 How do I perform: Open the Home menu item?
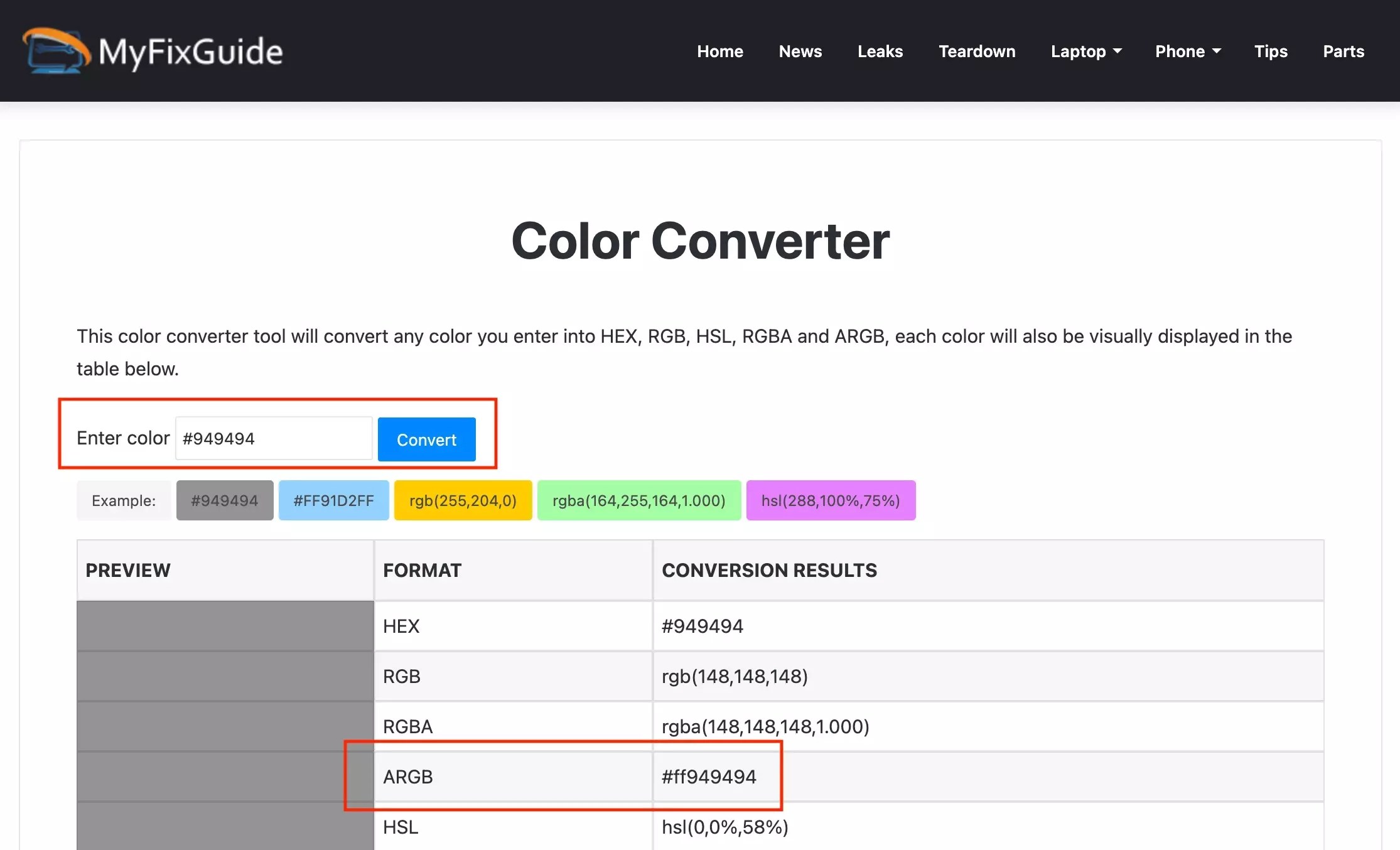click(x=719, y=51)
